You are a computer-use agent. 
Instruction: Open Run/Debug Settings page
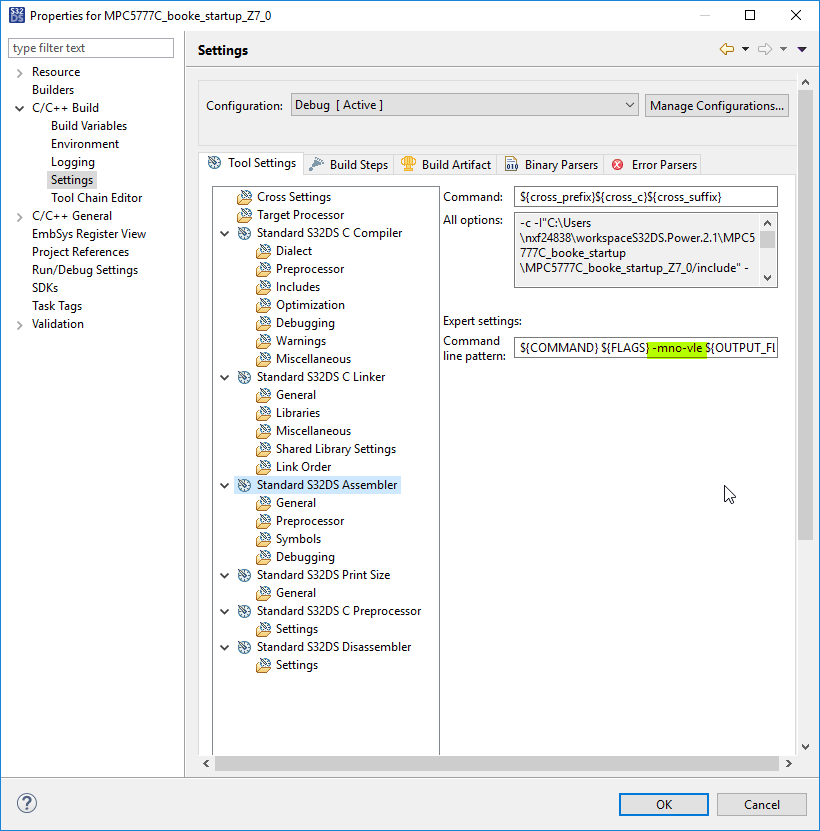[x=85, y=270]
